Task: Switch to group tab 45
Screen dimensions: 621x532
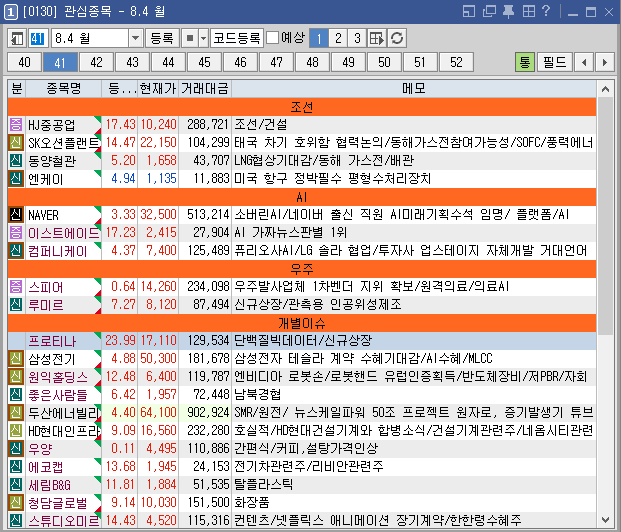Action: (x=204, y=62)
